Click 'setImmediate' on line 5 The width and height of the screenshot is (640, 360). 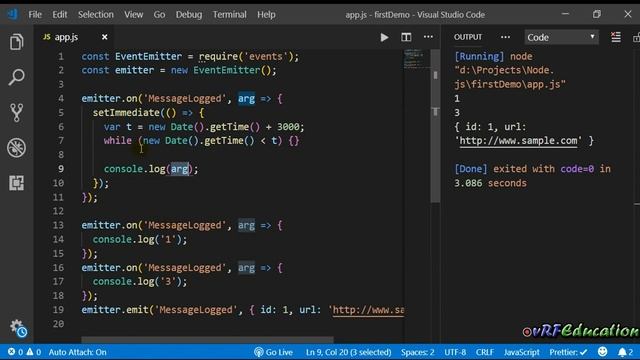click(126, 113)
